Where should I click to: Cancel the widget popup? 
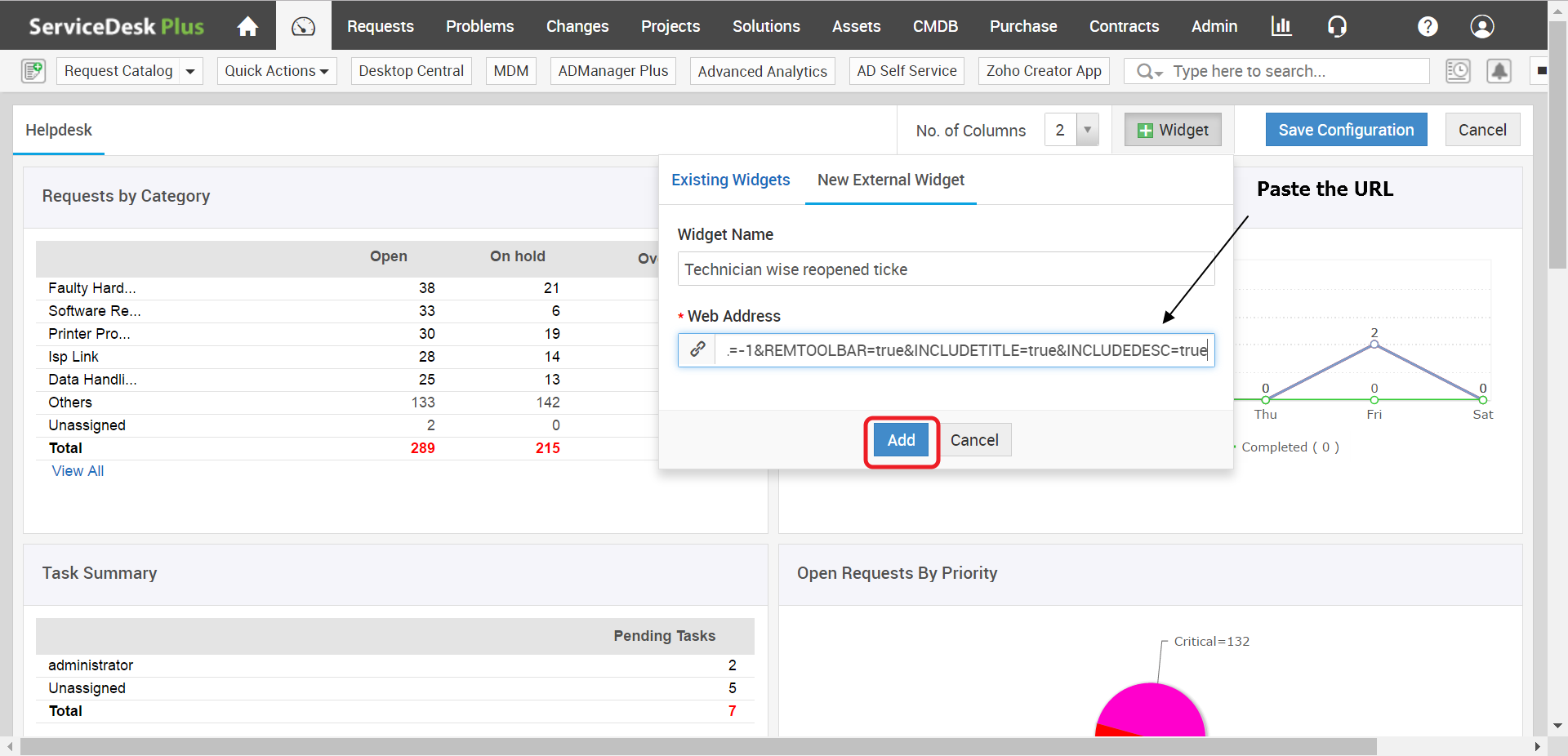click(974, 440)
